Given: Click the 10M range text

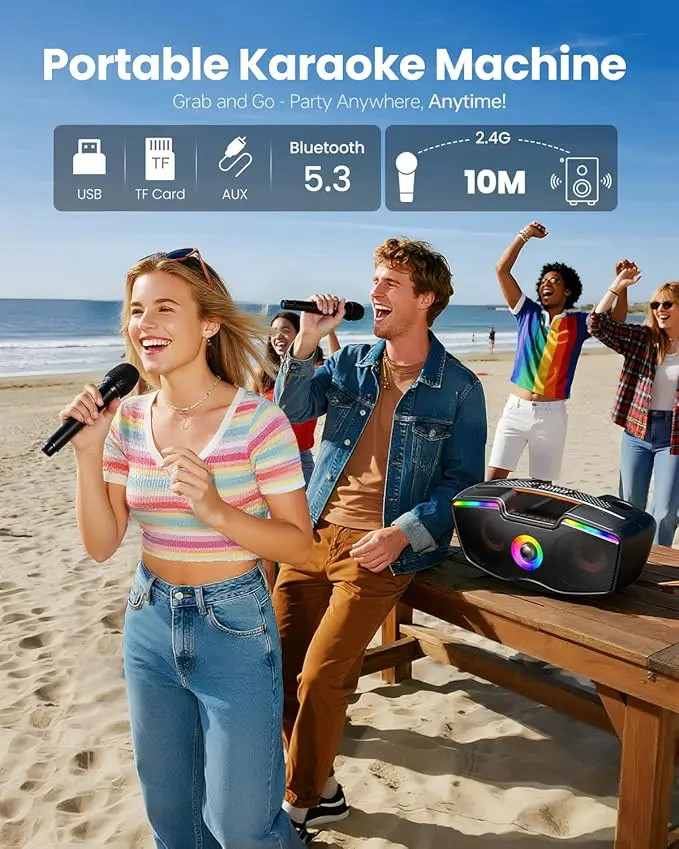Looking at the screenshot, I should (x=495, y=182).
